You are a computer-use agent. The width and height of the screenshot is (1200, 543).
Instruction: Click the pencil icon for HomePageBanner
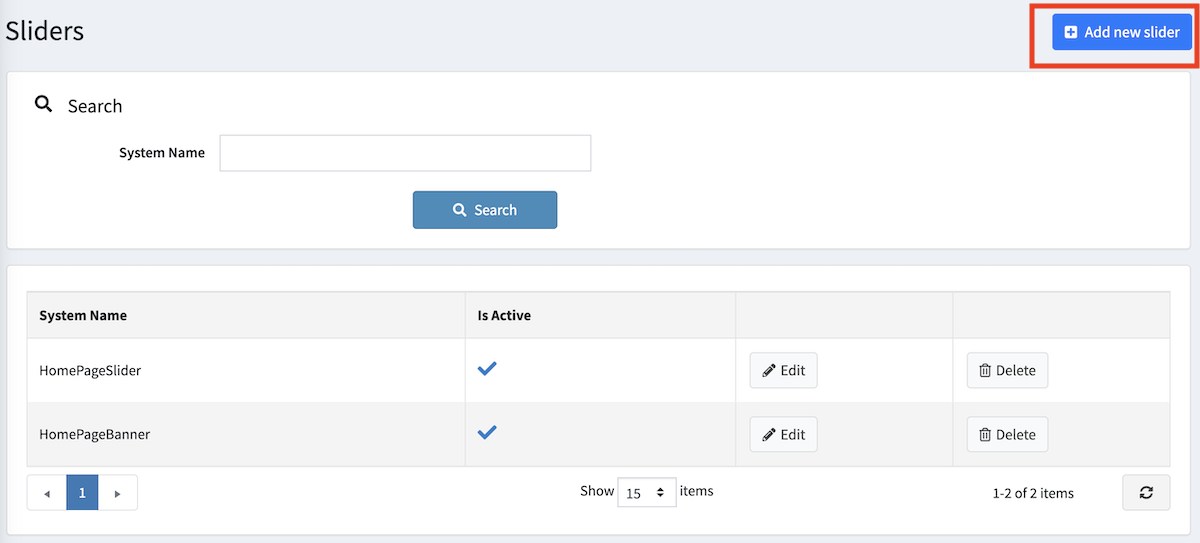(769, 435)
